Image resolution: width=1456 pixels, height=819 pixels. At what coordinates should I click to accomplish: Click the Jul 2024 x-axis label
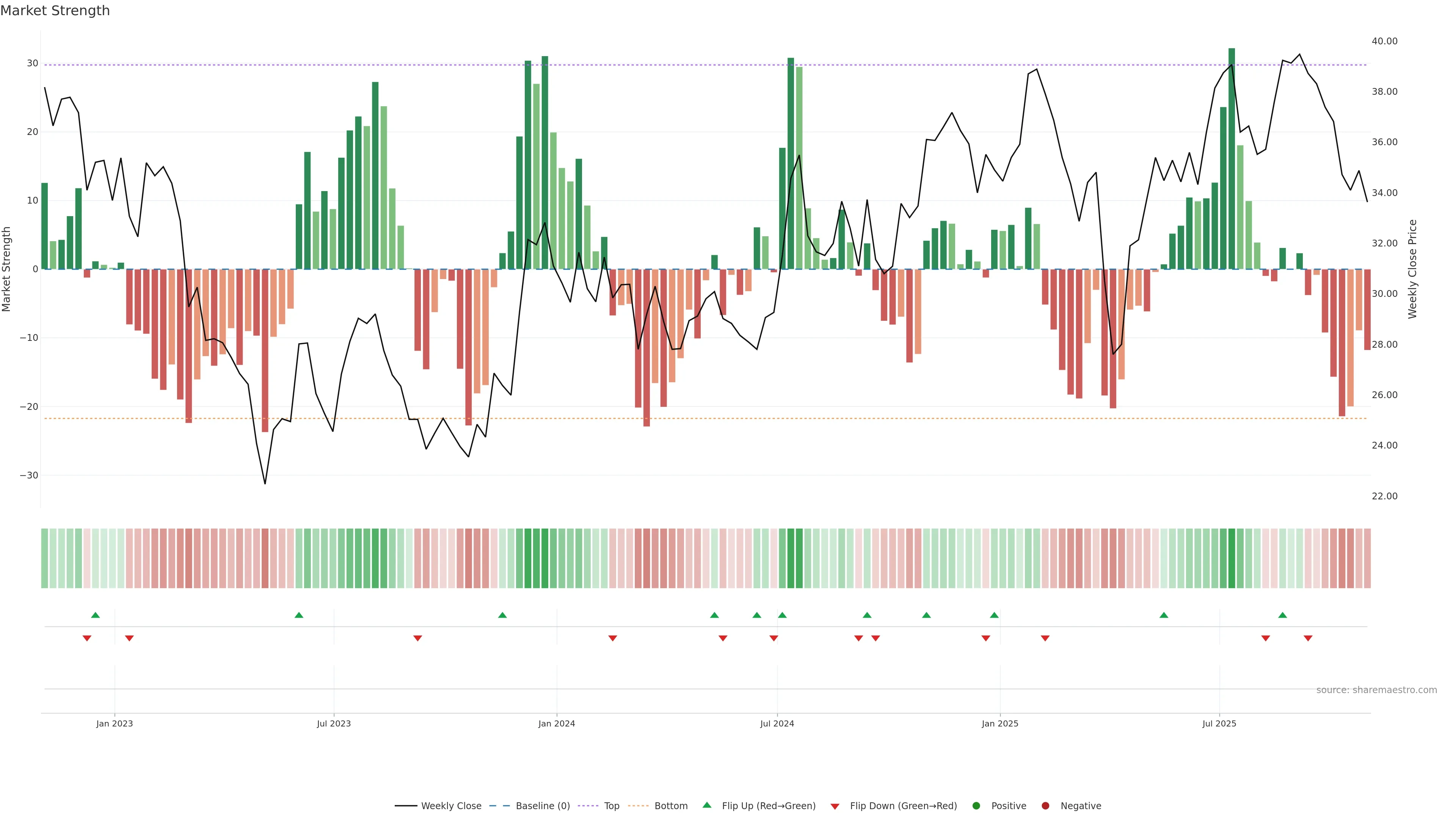click(777, 724)
